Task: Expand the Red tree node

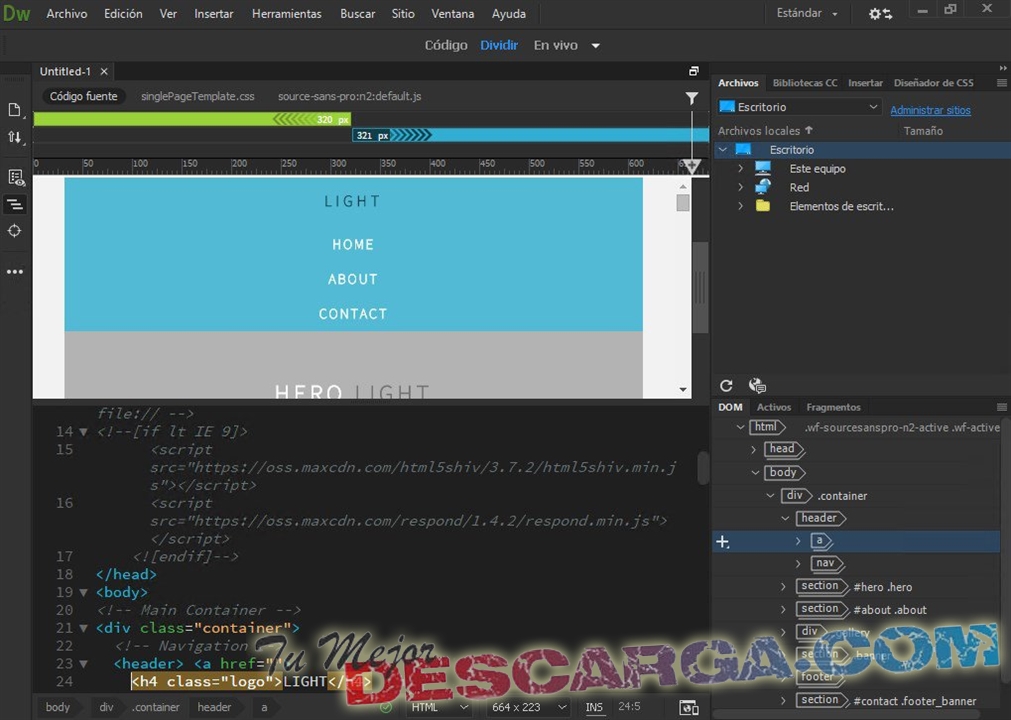Action: [741, 188]
